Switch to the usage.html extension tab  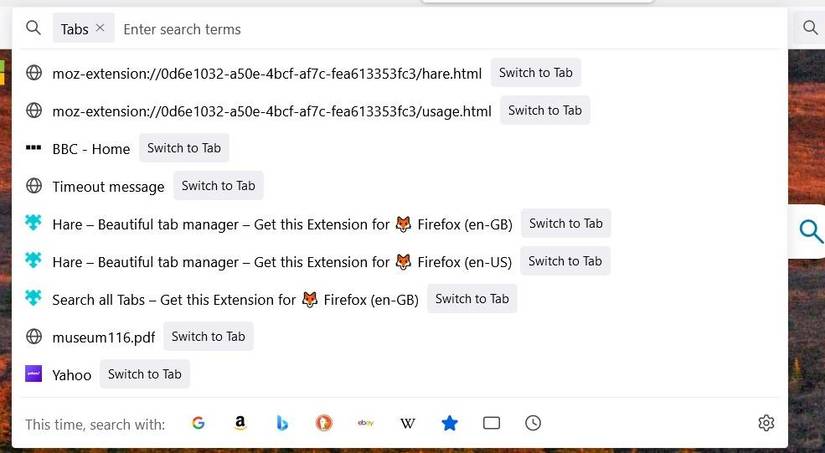(545, 110)
